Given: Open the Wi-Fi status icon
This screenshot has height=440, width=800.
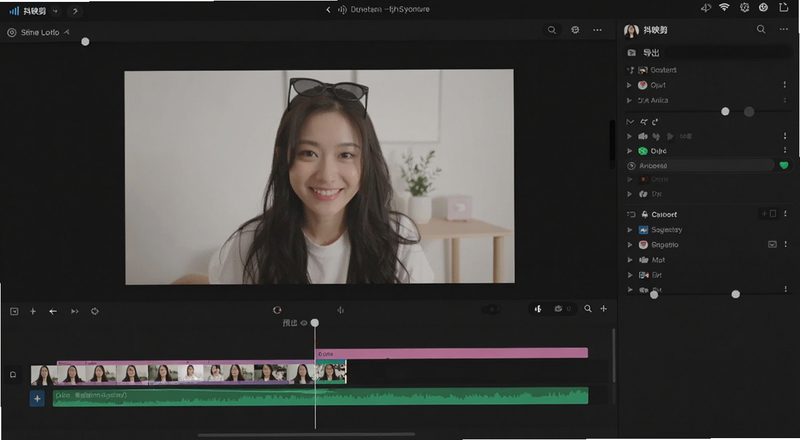Looking at the screenshot, I should tap(724, 7).
